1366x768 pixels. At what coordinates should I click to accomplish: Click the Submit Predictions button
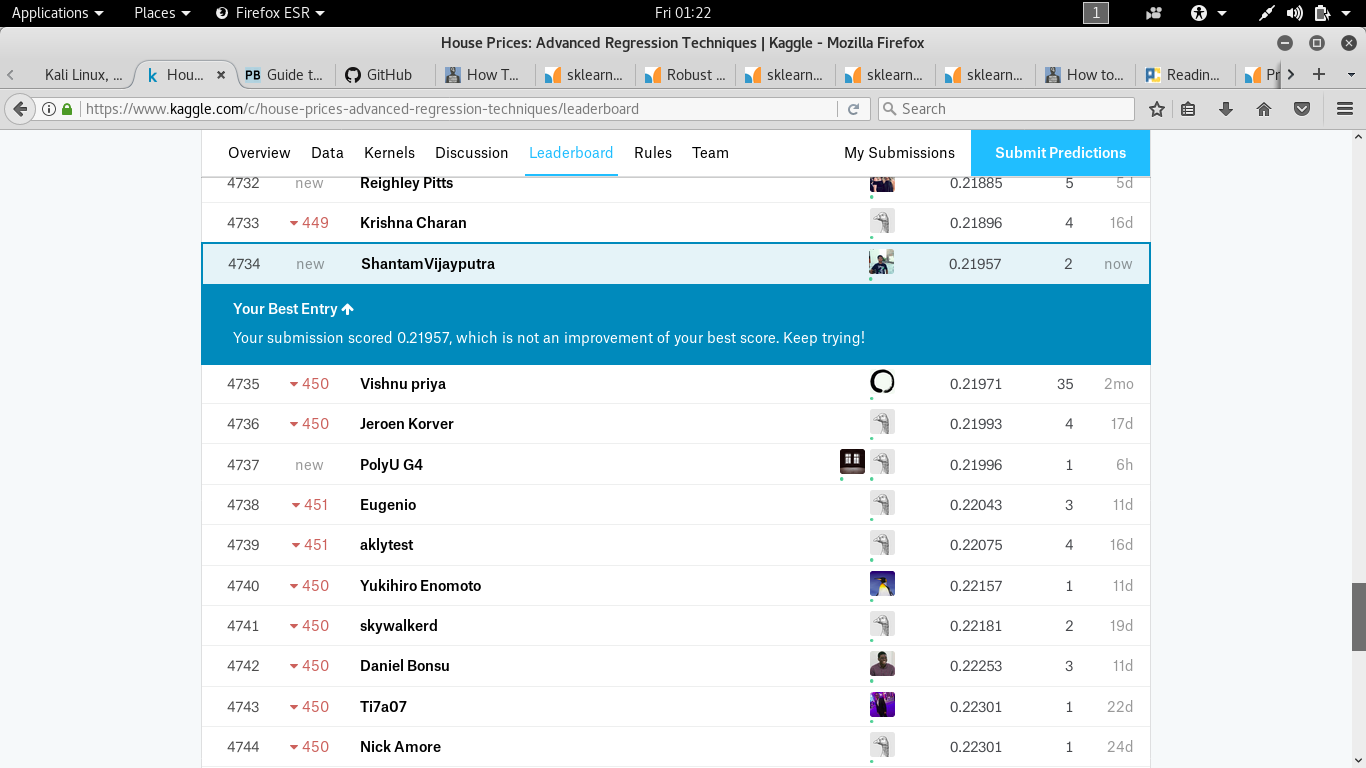pos(1060,153)
